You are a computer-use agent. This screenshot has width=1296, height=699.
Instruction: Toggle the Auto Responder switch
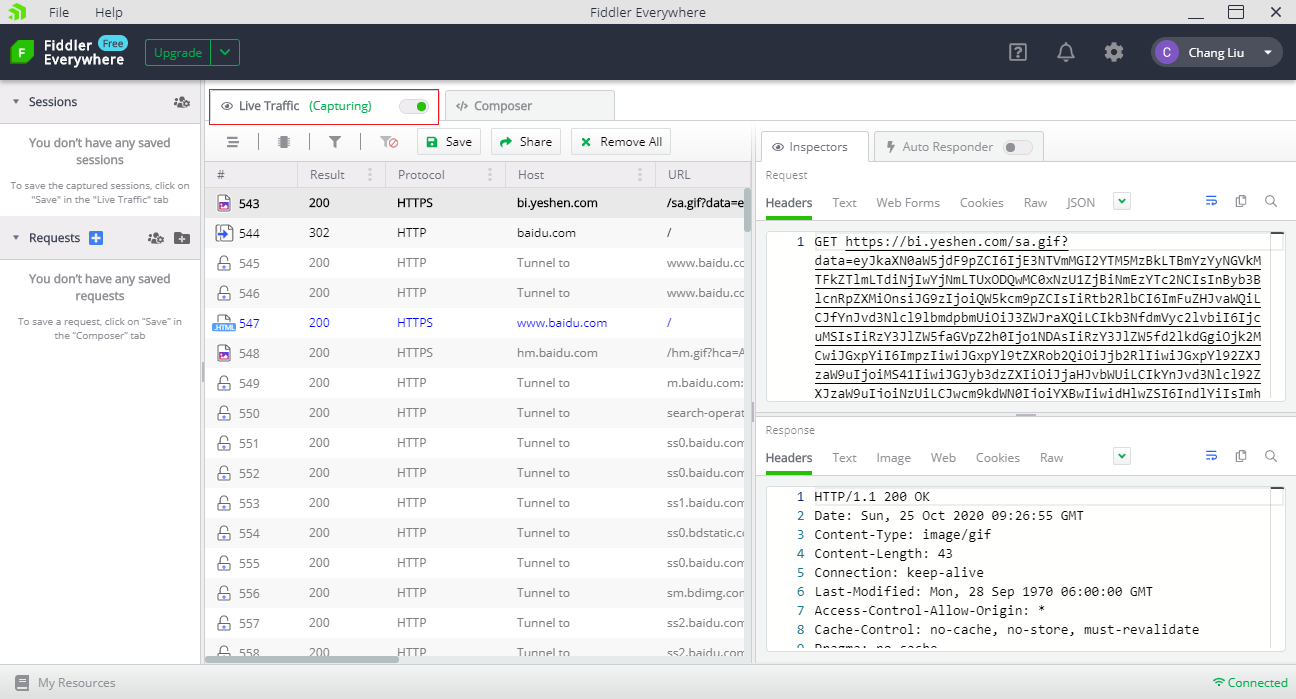pos(1017,147)
